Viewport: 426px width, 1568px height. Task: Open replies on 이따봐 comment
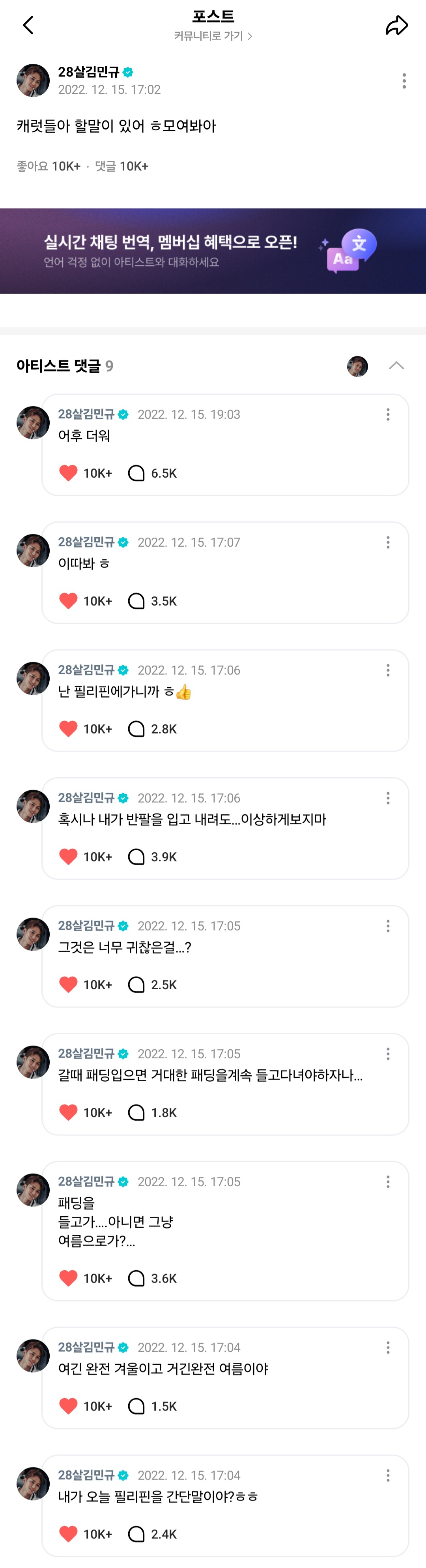(x=136, y=601)
